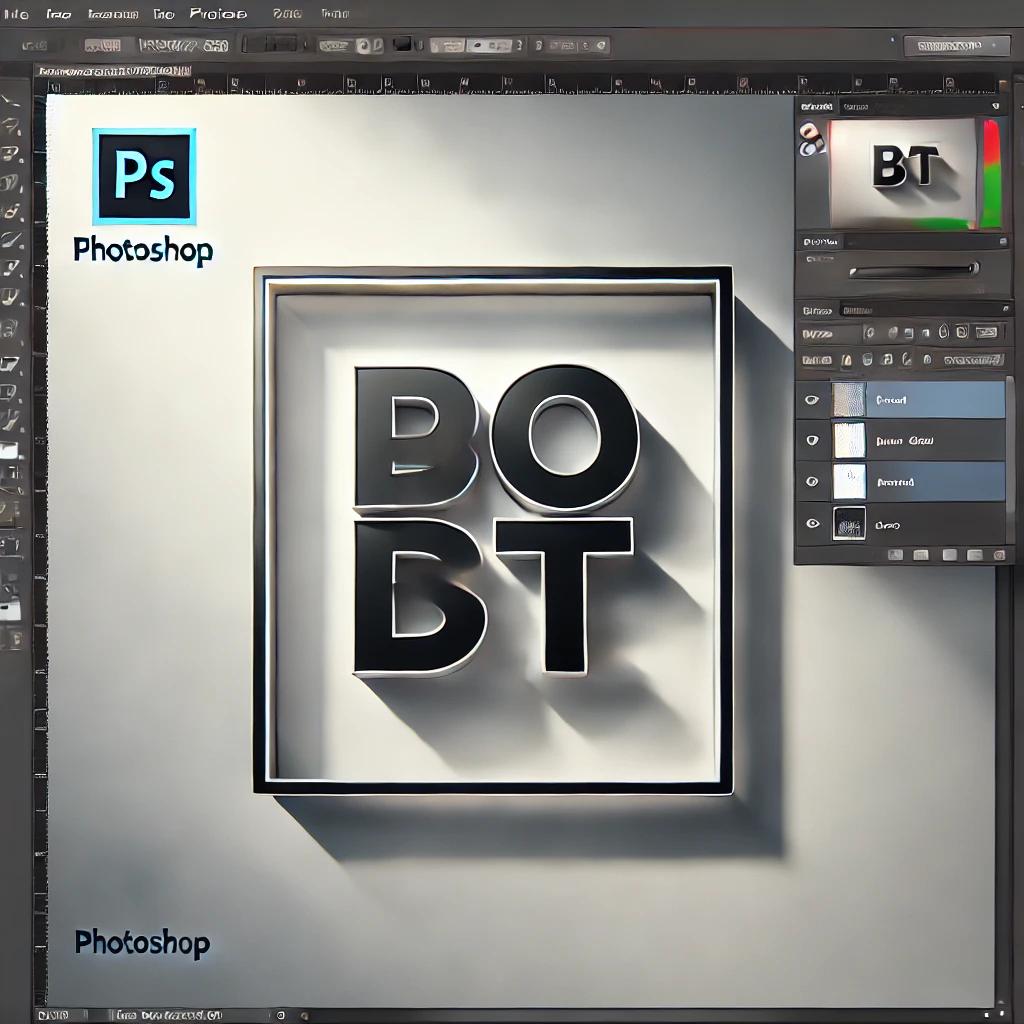Open the layers panel header options menu
Screen dimensions: 1024x1024
tap(1005, 310)
